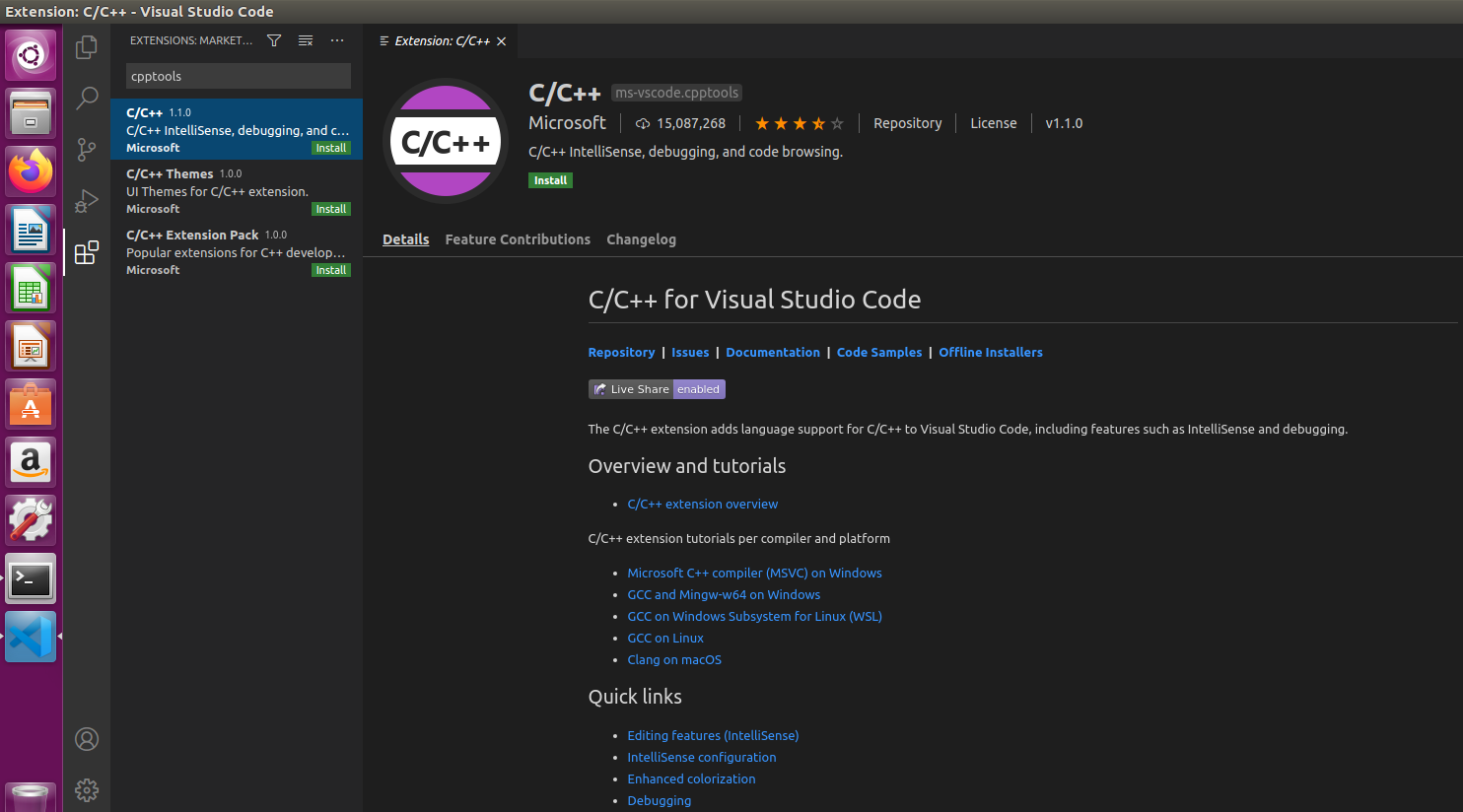
Task: Click the C/C++ extension logo
Action: [x=446, y=141]
